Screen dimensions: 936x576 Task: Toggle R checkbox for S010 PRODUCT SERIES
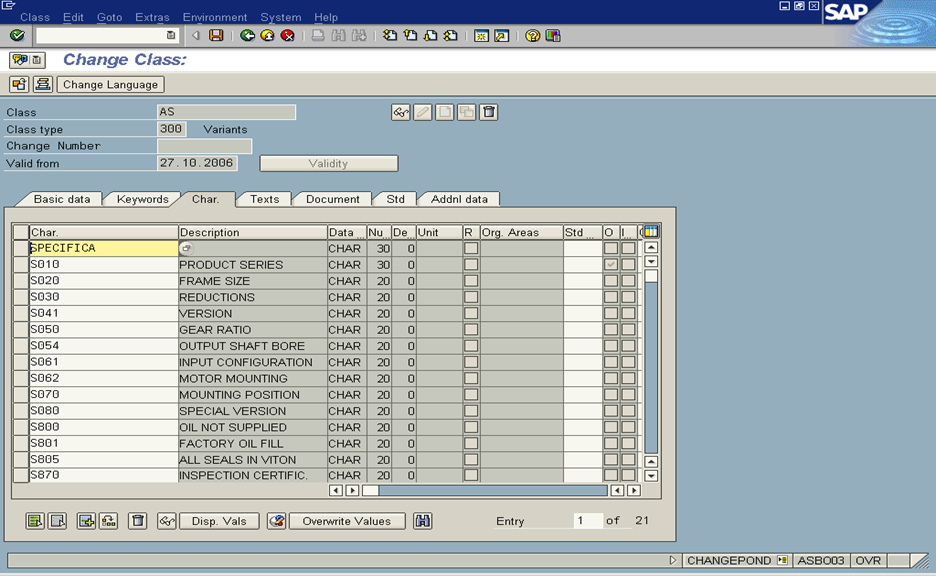tap(471, 264)
